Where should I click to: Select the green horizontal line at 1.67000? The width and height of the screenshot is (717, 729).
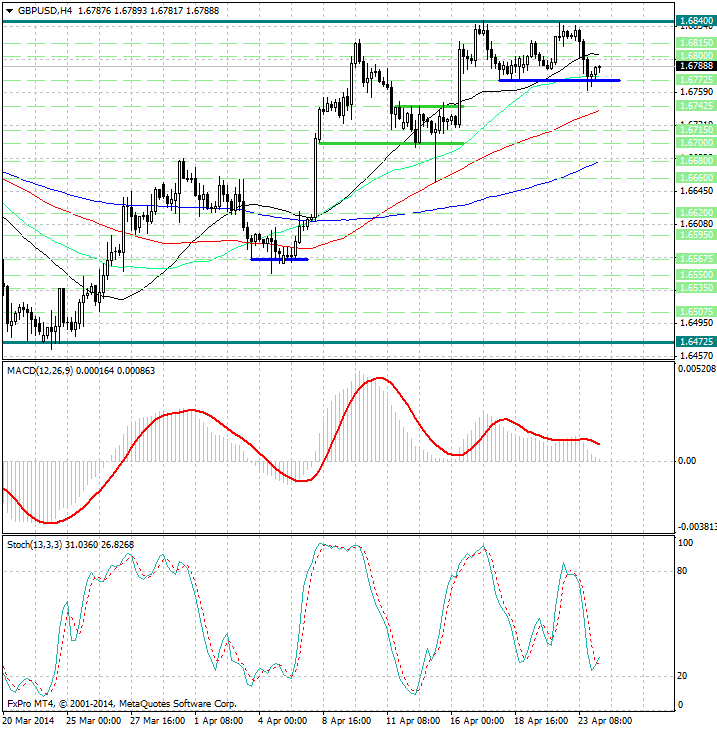point(392,143)
